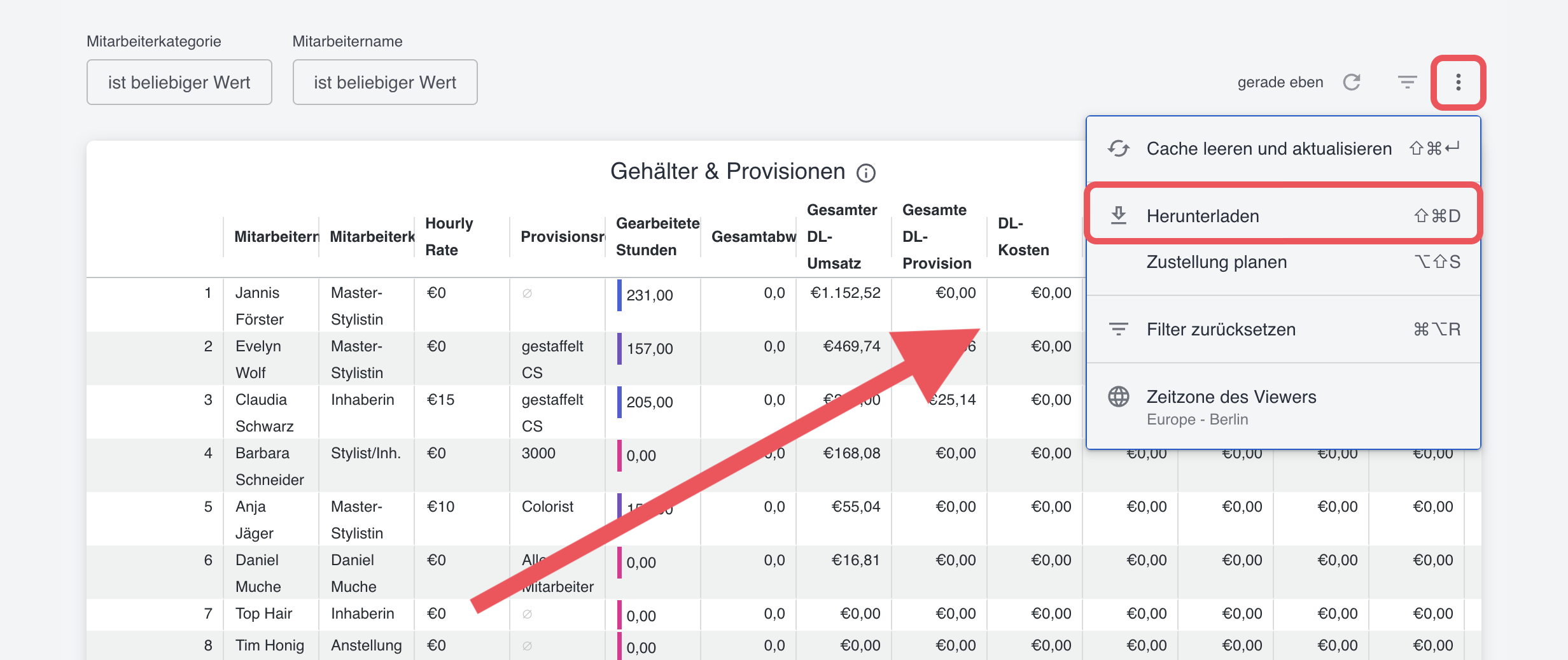Click the 'Gesamtabw' column header
The height and width of the screenshot is (660, 1568).
point(748,237)
